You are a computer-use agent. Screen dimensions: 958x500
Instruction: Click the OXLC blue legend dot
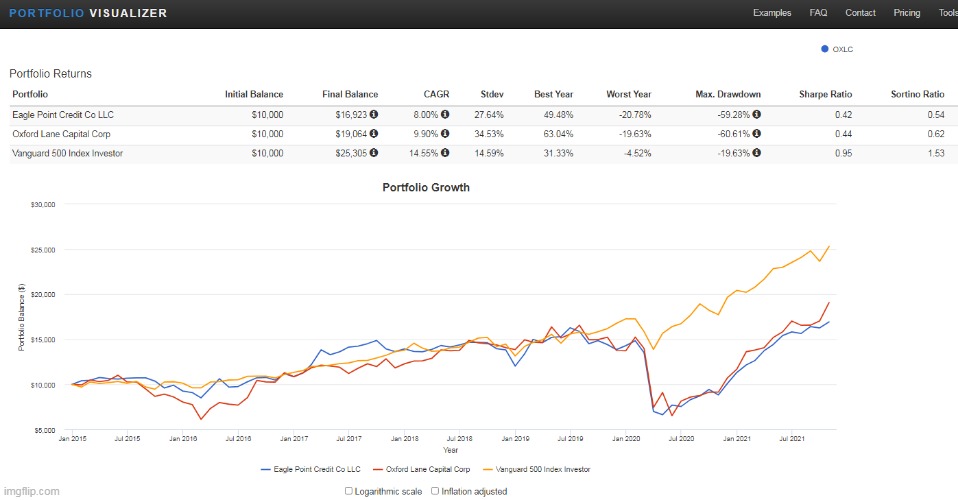coord(824,48)
